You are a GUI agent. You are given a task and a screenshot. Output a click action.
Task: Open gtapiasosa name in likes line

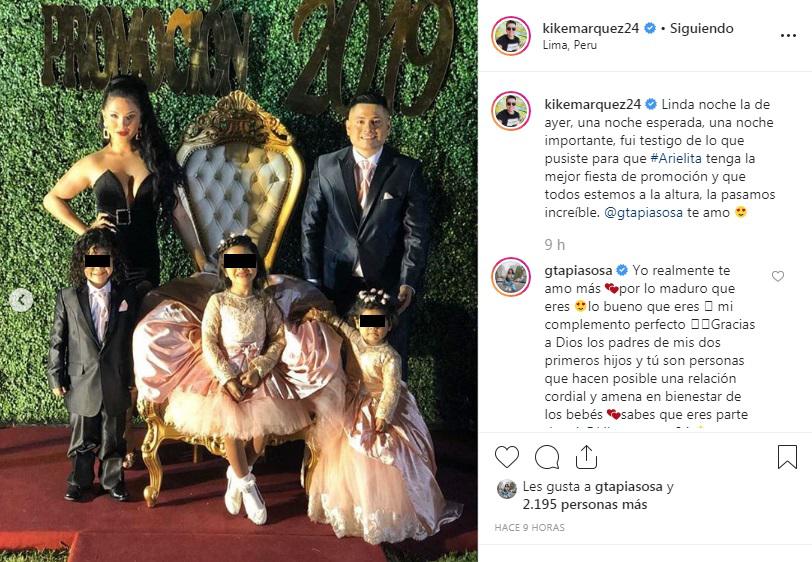pos(629,486)
